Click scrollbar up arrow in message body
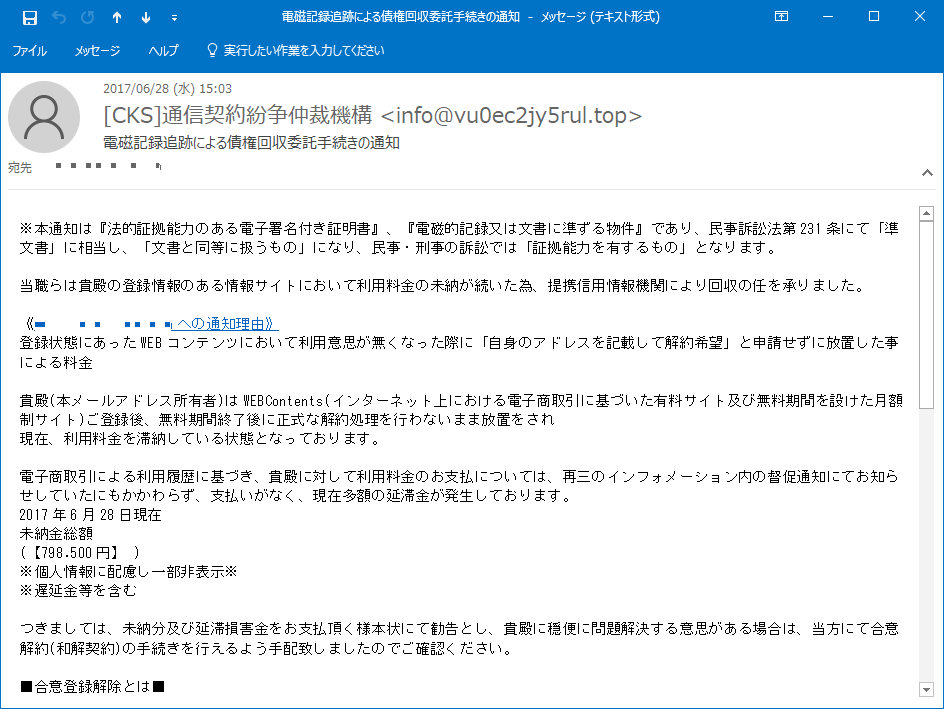Screen dimensions: 944x709 [x=927, y=214]
